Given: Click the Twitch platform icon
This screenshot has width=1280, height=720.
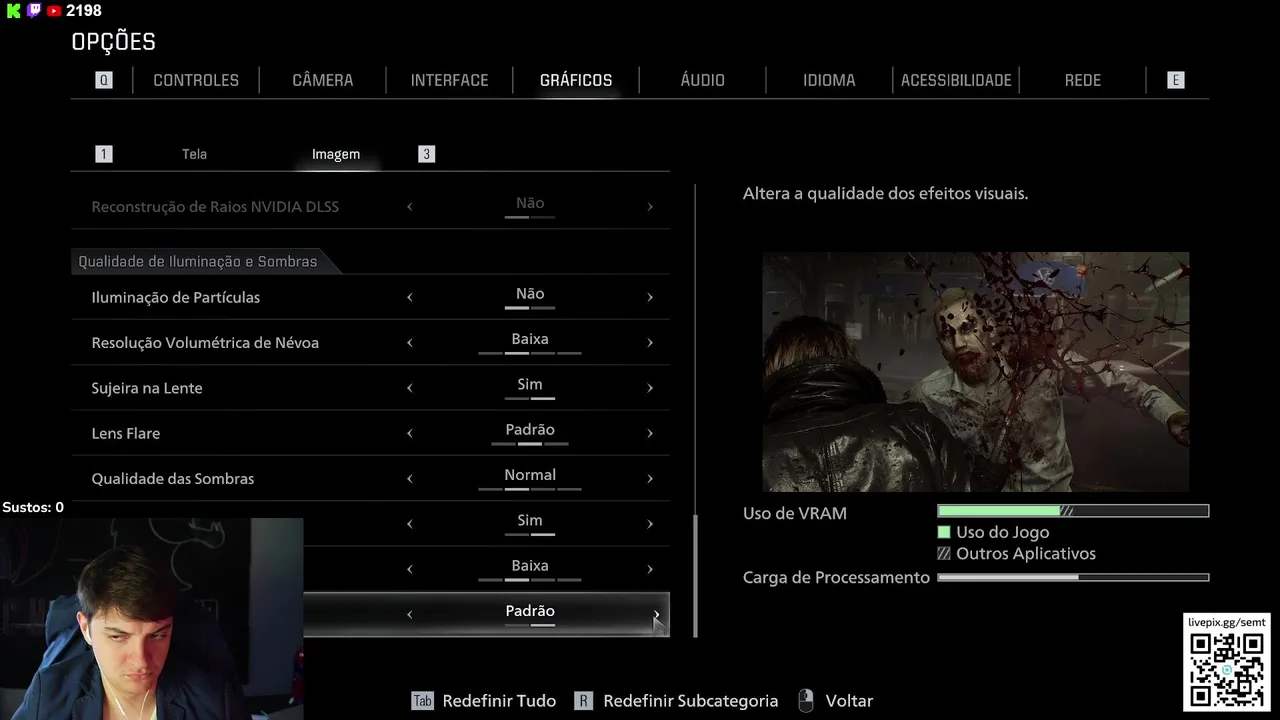Looking at the screenshot, I should [x=34, y=10].
